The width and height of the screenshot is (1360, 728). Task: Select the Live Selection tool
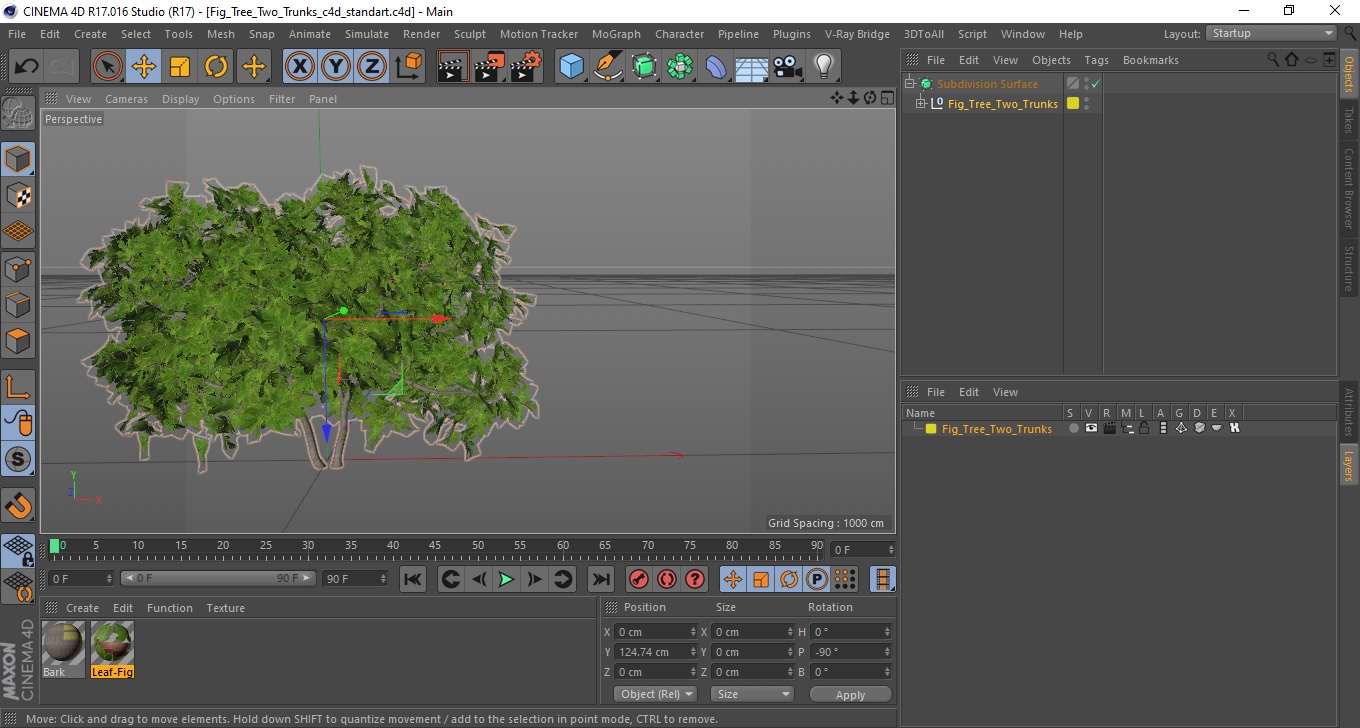pos(108,67)
